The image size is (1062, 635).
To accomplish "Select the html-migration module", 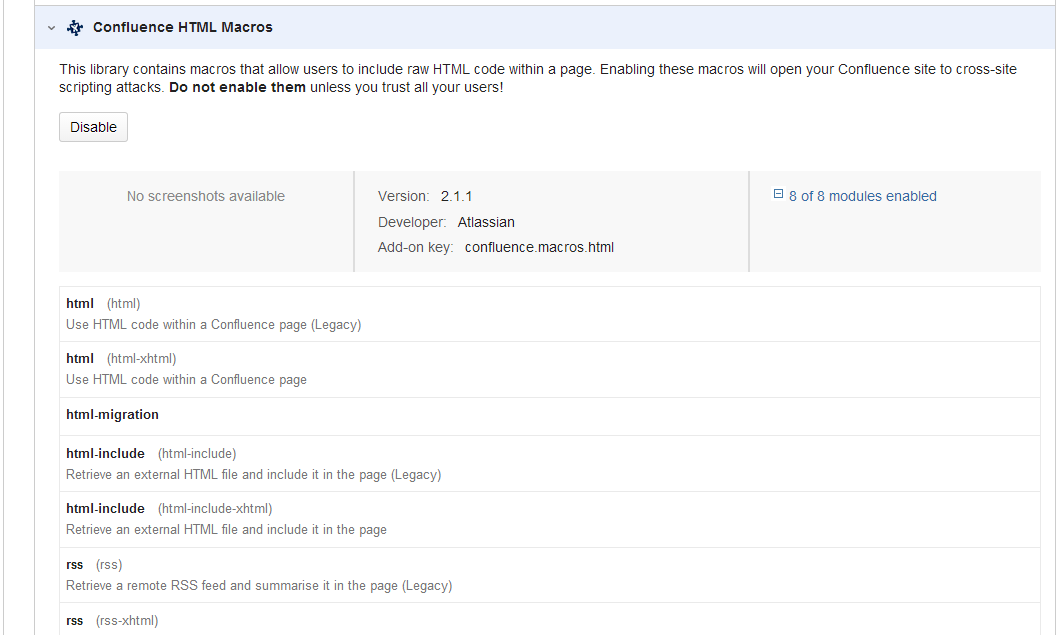I will (112, 414).
